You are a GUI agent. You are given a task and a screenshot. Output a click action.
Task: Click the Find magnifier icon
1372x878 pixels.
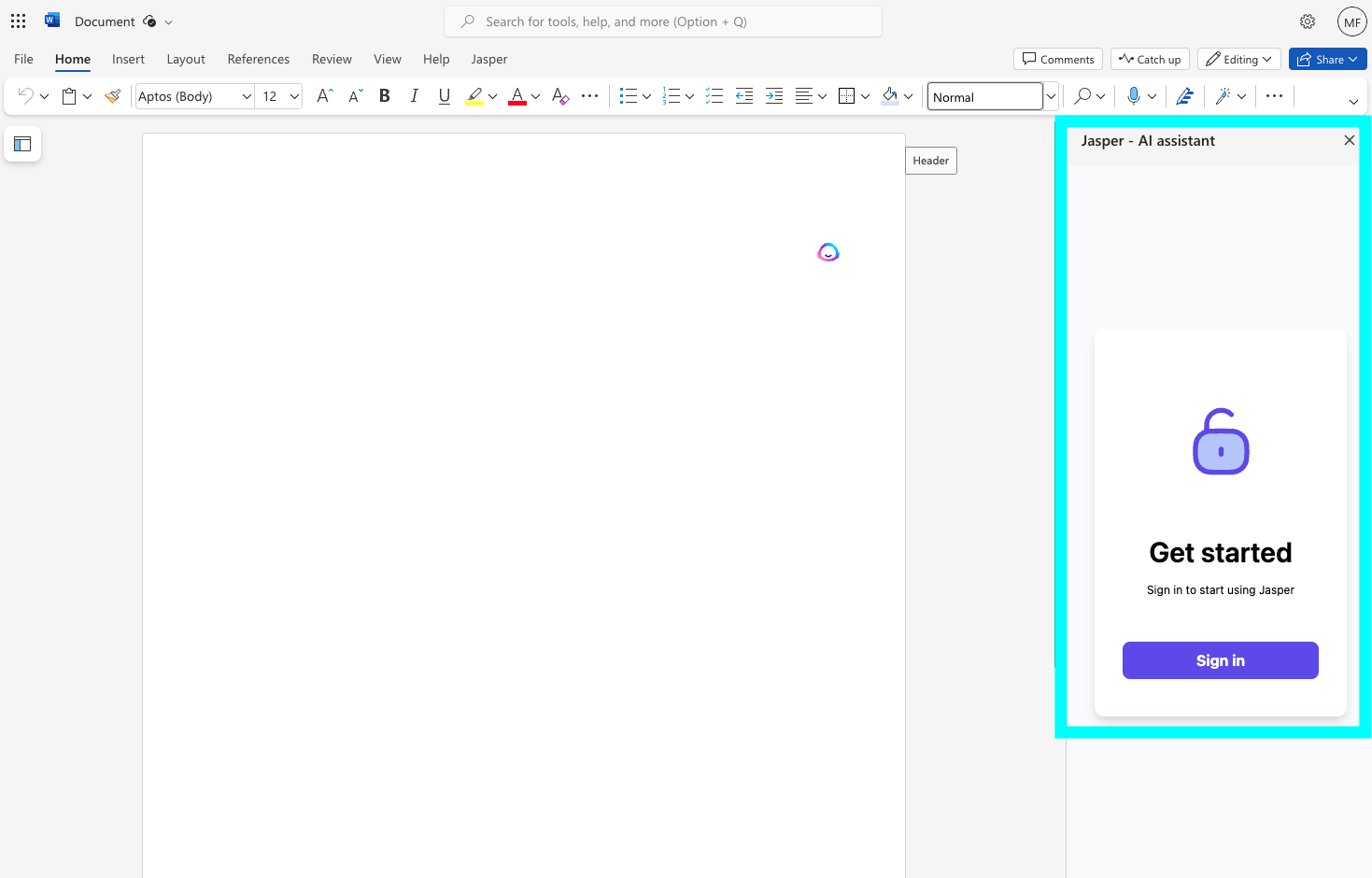click(1082, 95)
